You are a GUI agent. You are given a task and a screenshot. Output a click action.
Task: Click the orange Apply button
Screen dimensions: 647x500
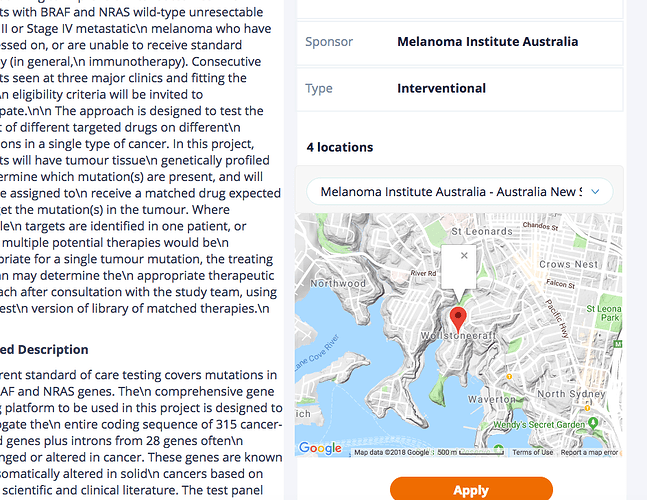[x=471, y=489]
